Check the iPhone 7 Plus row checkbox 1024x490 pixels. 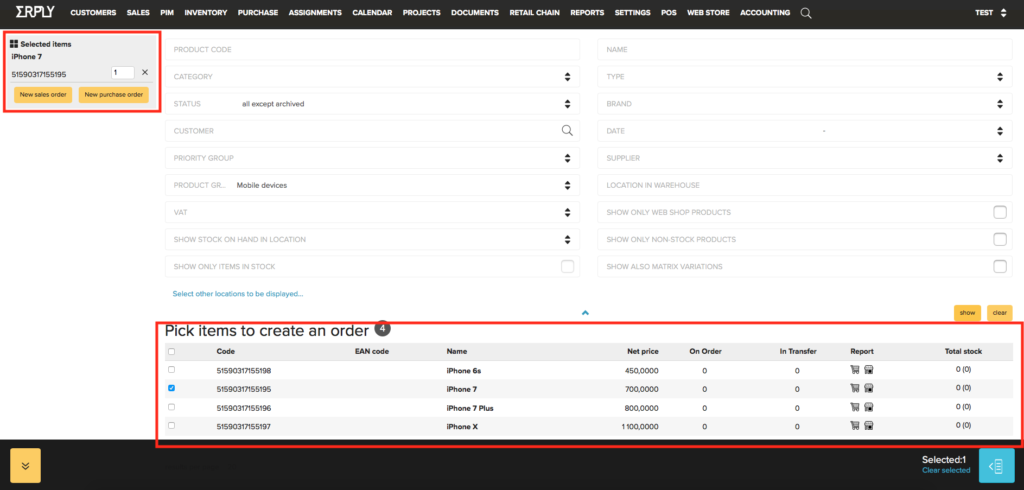[172, 407]
